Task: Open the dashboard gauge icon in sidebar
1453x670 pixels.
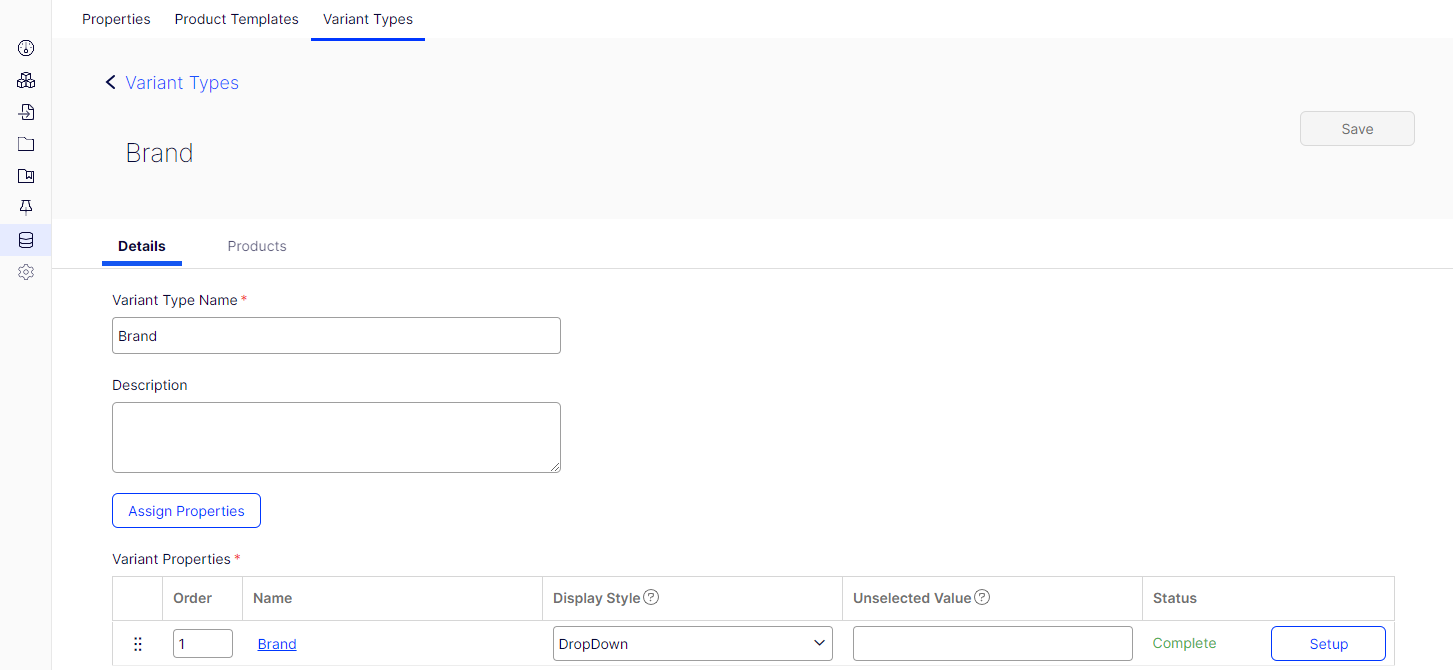Action: [26, 48]
